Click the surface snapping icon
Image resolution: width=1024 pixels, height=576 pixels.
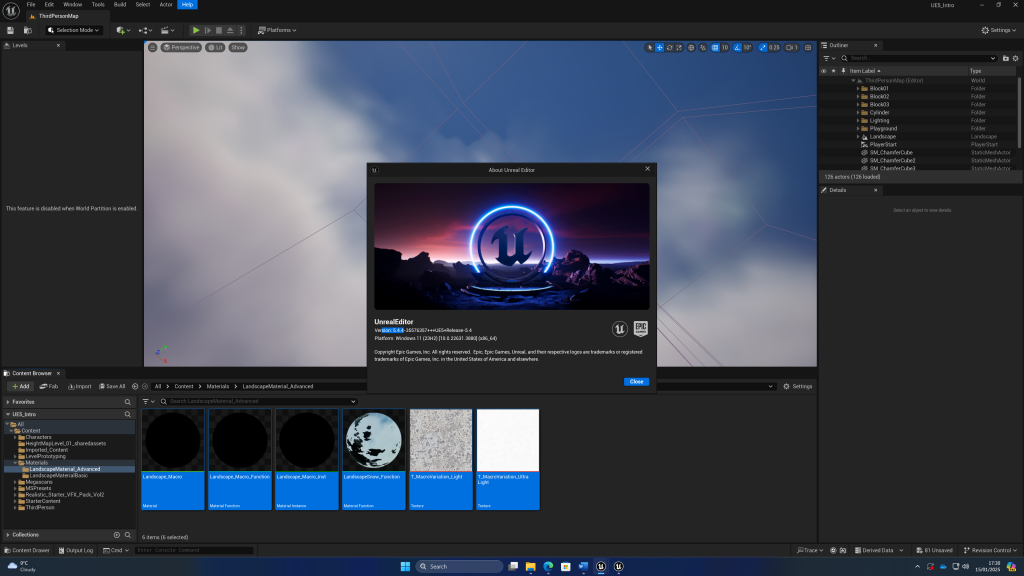click(x=703, y=48)
